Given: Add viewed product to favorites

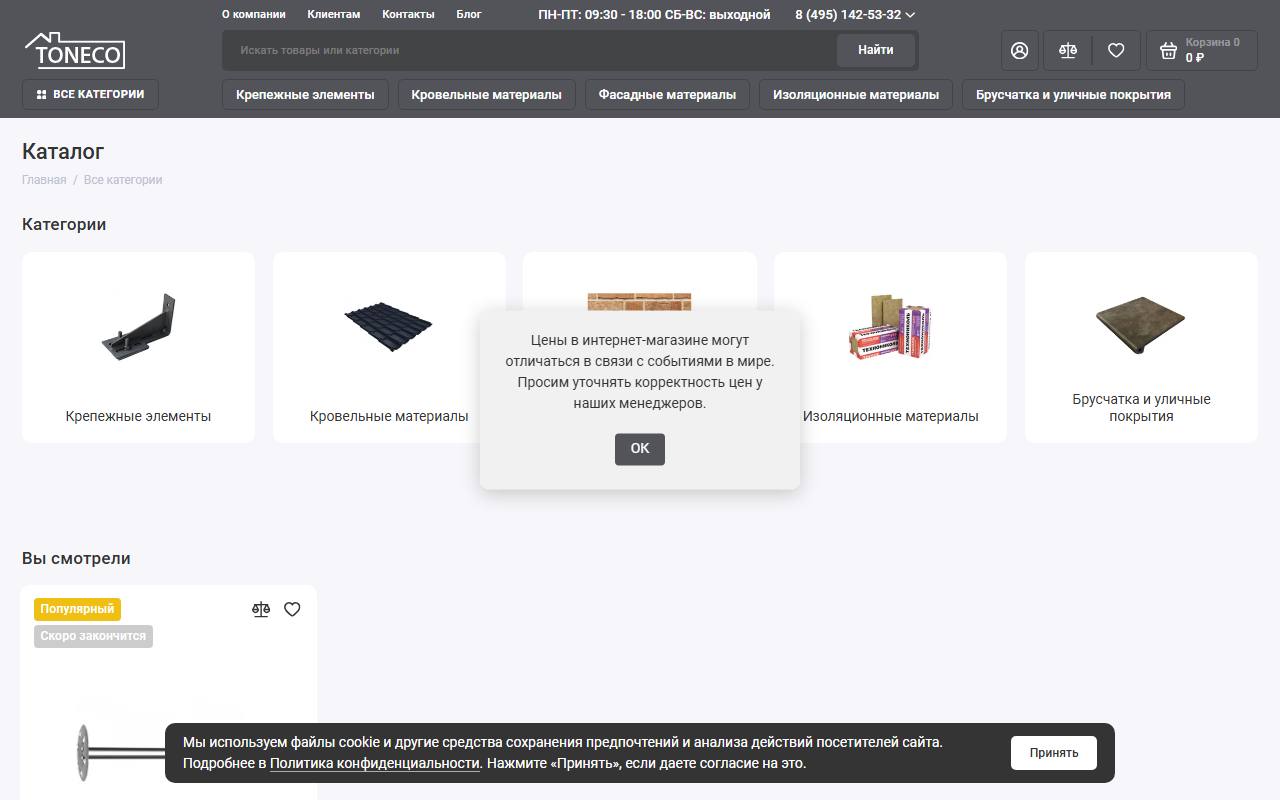Looking at the screenshot, I should pos(292,609).
